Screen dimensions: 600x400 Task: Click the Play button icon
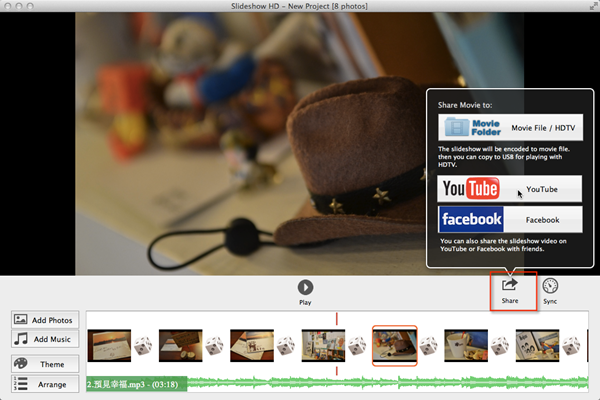point(305,287)
